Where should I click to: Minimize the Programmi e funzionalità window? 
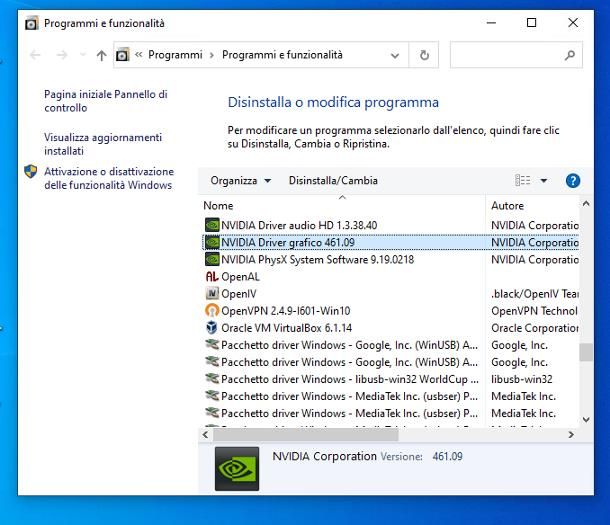491,23
